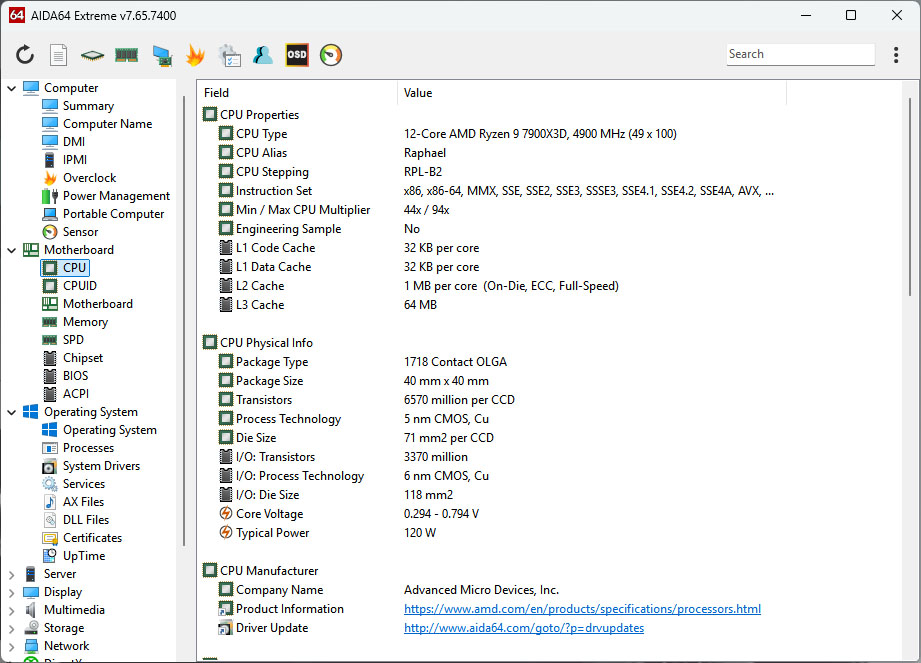
Task: Open the AMD processors specifications link
Action: click(582, 609)
